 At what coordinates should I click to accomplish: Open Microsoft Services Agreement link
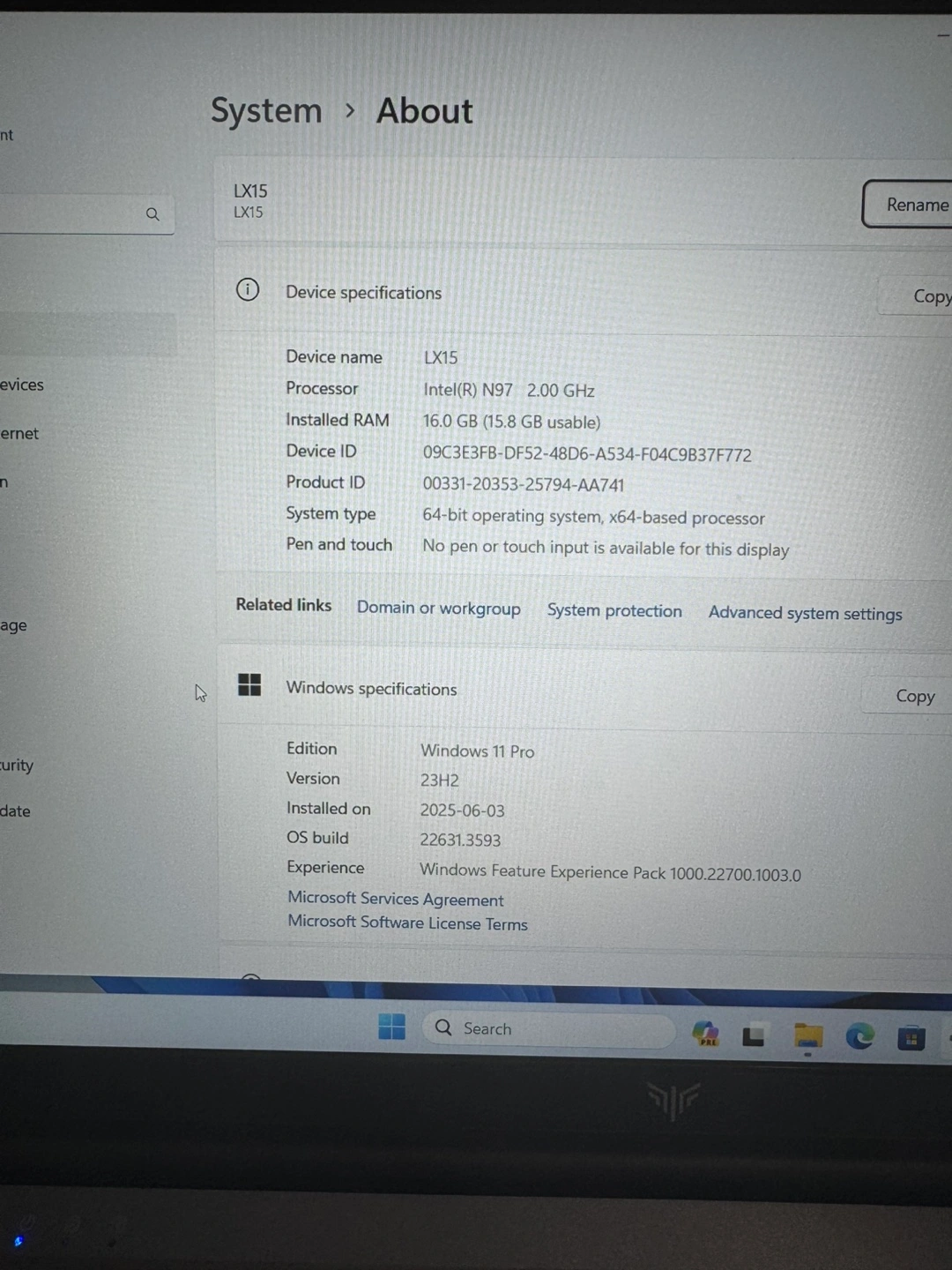[396, 899]
